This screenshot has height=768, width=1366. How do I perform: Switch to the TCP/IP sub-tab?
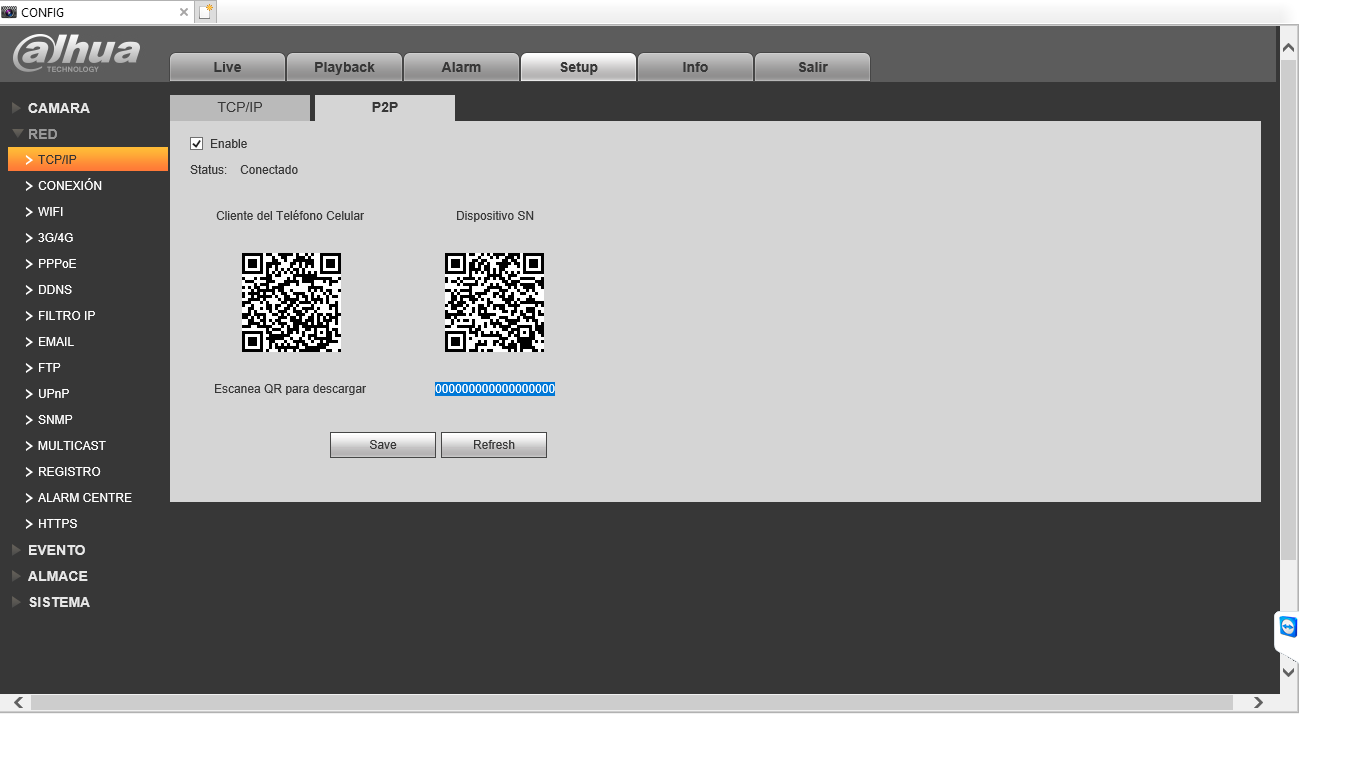[x=240, y=108]
